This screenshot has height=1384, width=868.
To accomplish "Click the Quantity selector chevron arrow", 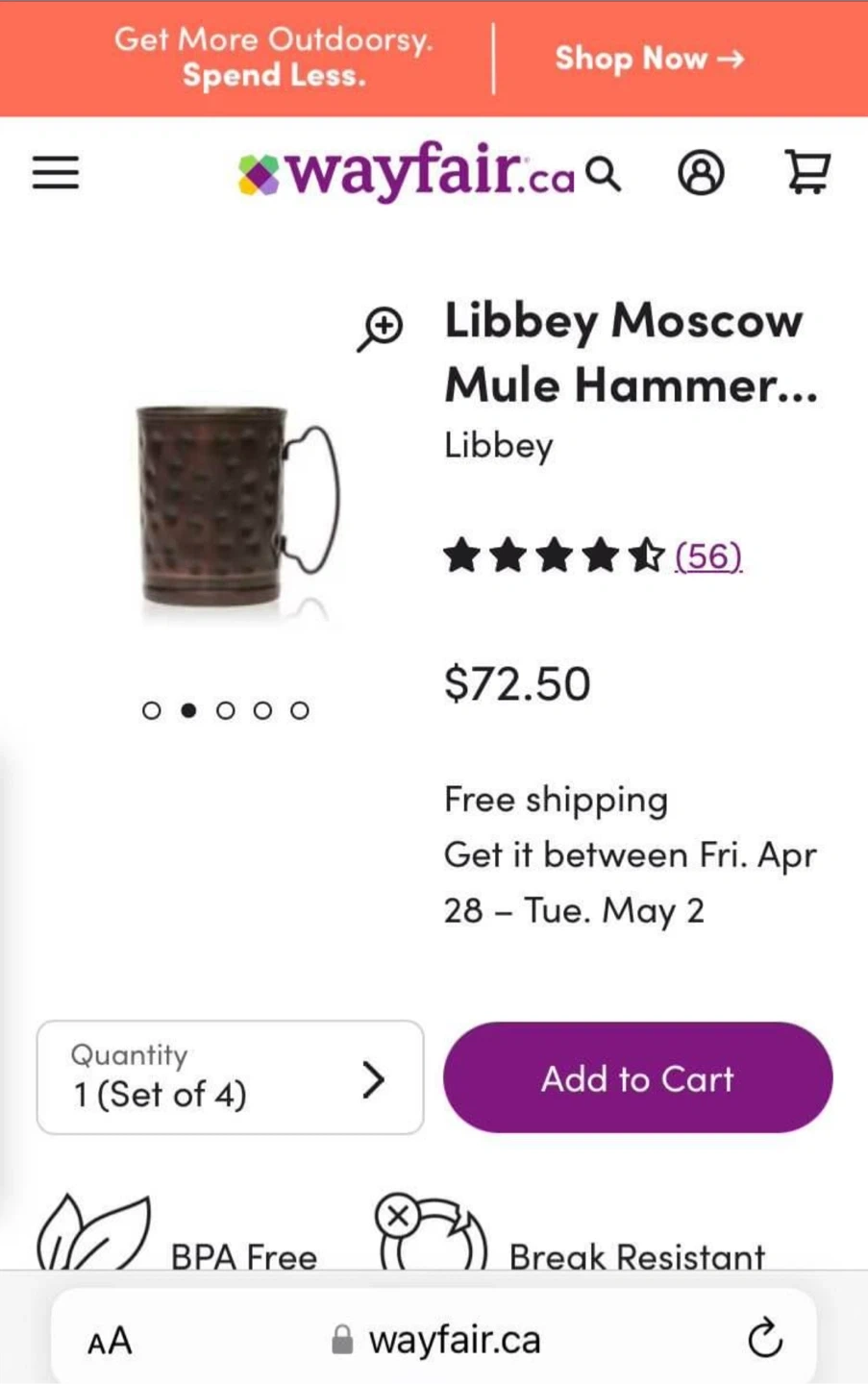I will (374, 1079).
